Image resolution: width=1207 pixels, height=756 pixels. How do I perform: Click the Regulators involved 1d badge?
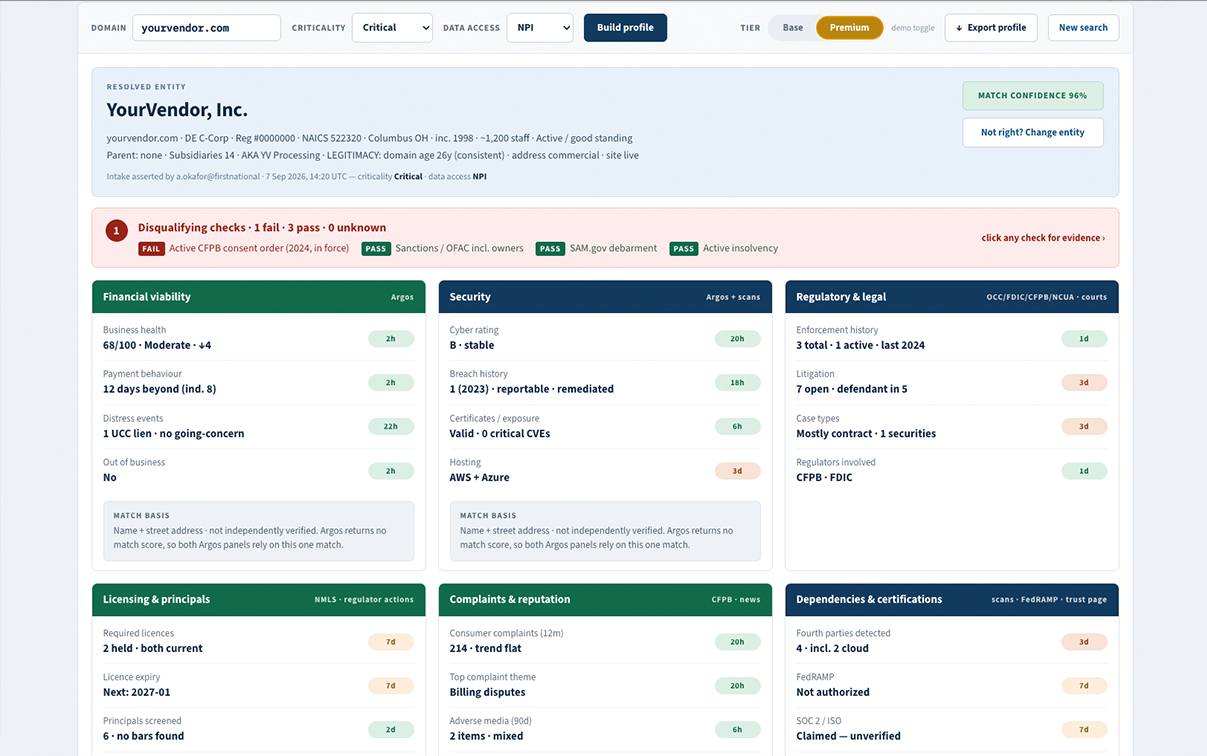[1084, 470]
